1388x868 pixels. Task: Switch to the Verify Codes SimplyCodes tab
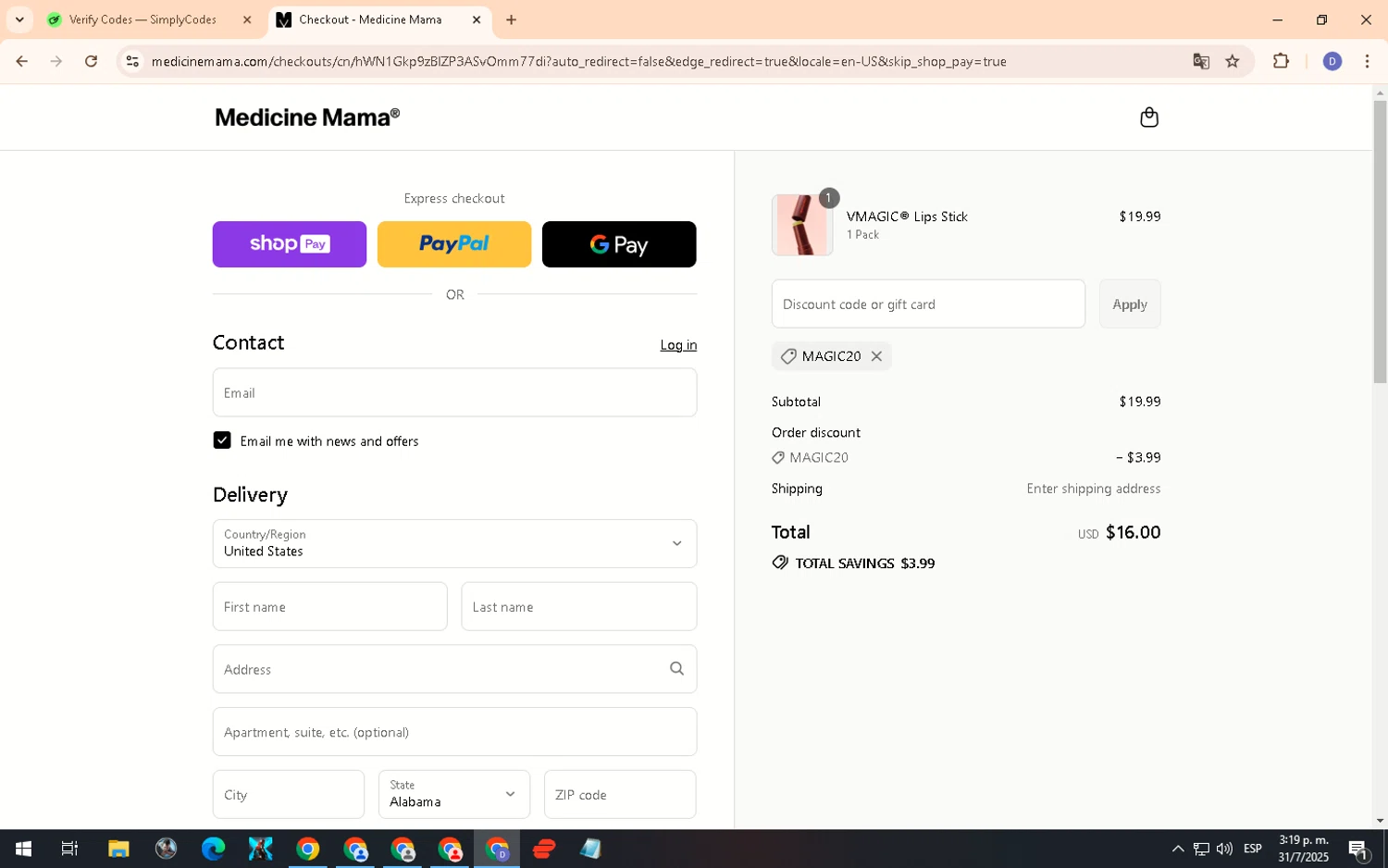click(x=142, y=19)
